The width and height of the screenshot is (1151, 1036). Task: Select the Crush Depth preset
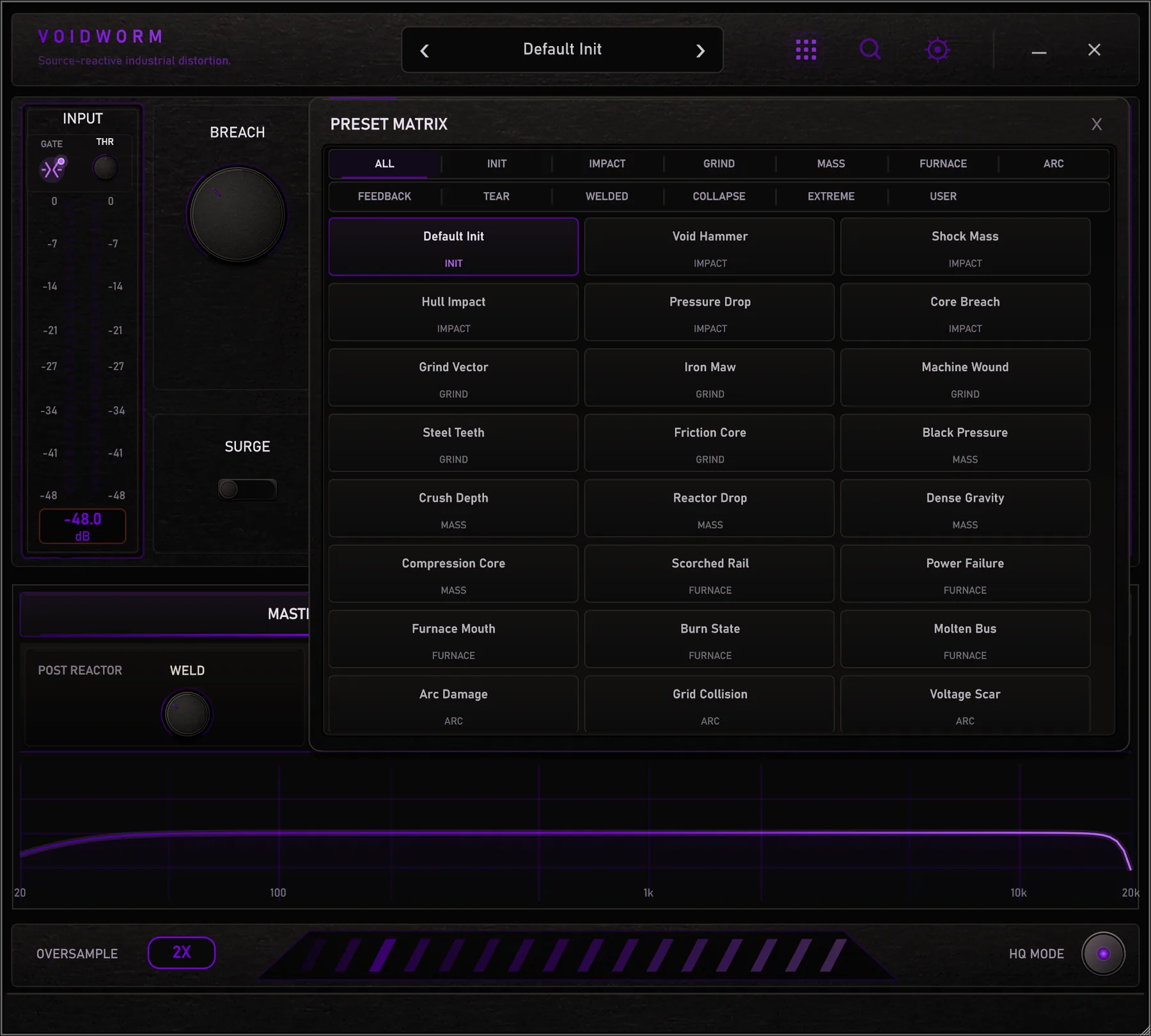tap(453, 508)
